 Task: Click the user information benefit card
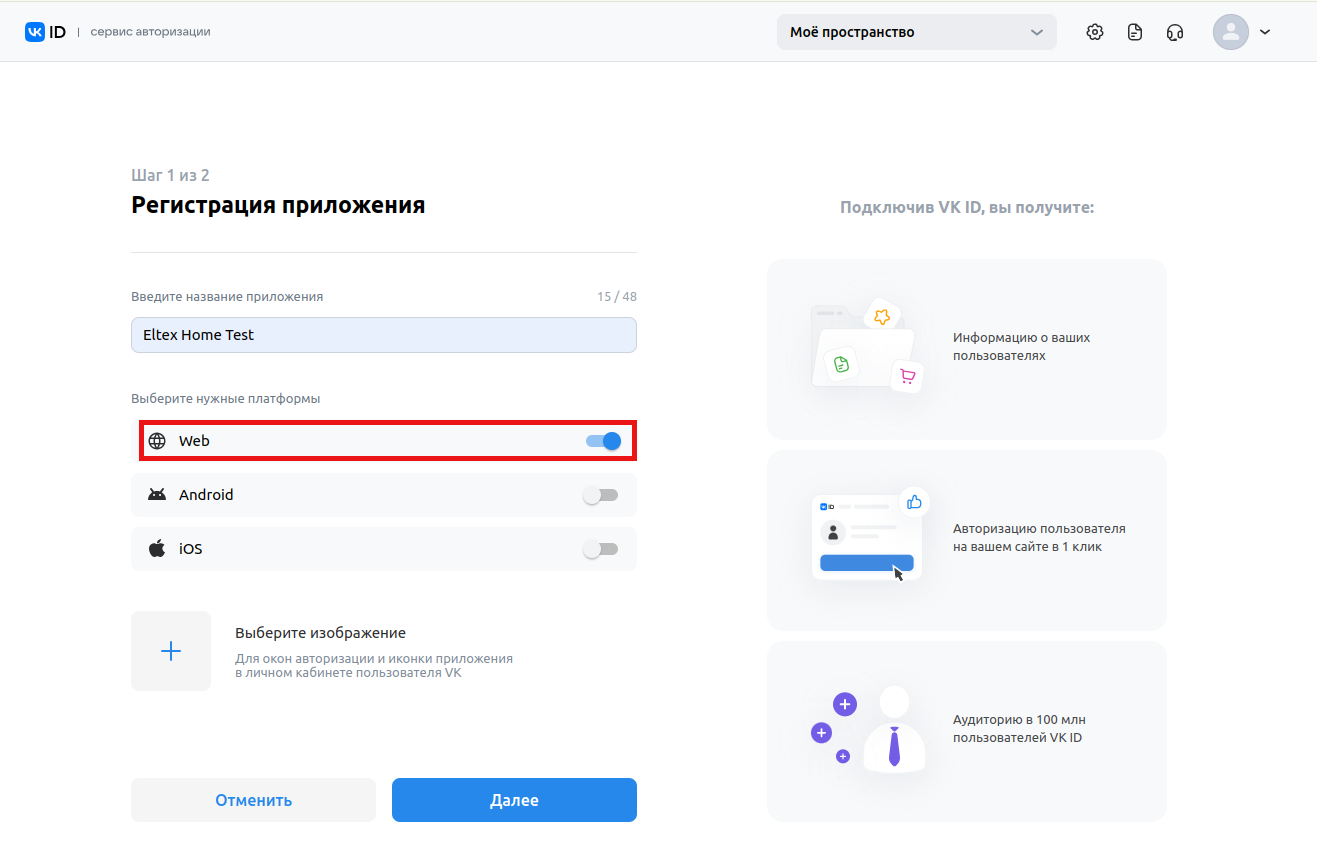click(966, 348)
